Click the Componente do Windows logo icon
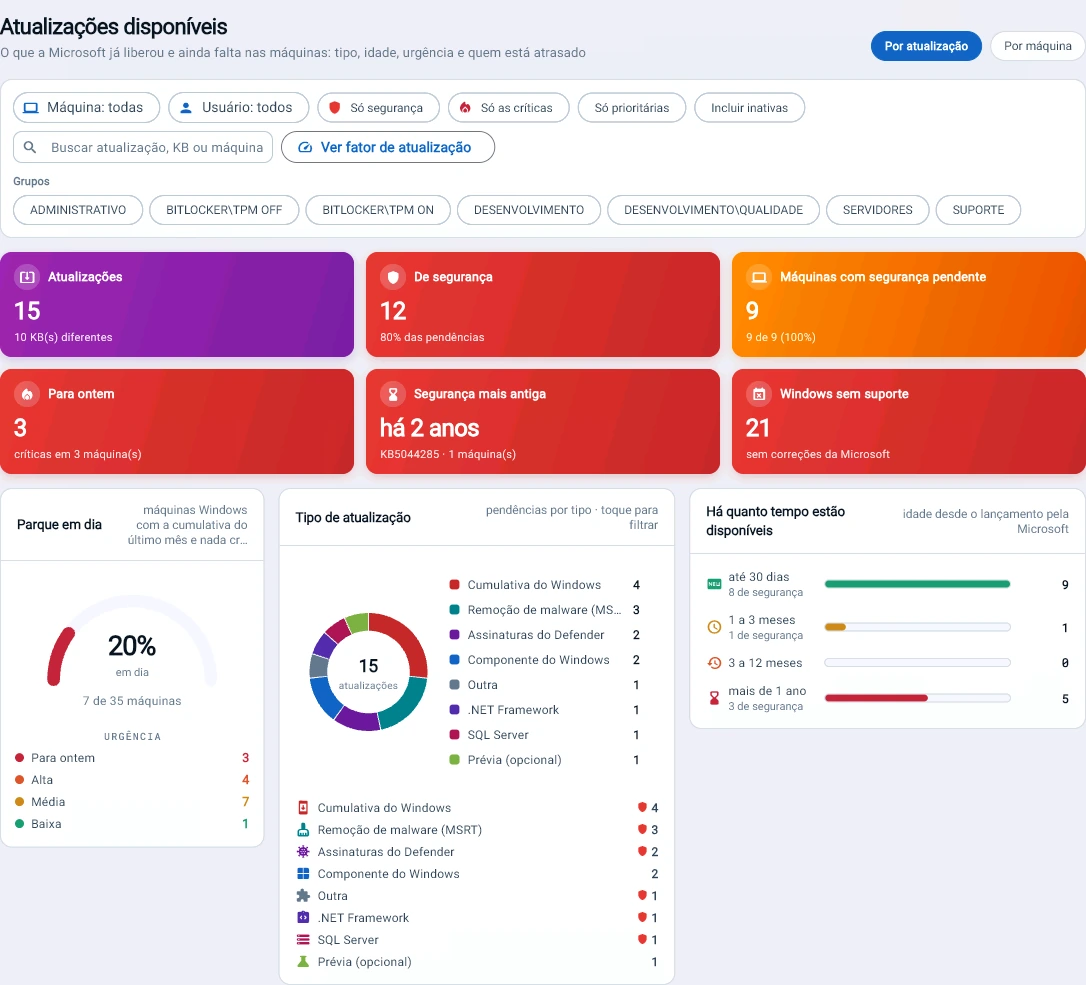 pyautogui.click(x=303, y=874)
